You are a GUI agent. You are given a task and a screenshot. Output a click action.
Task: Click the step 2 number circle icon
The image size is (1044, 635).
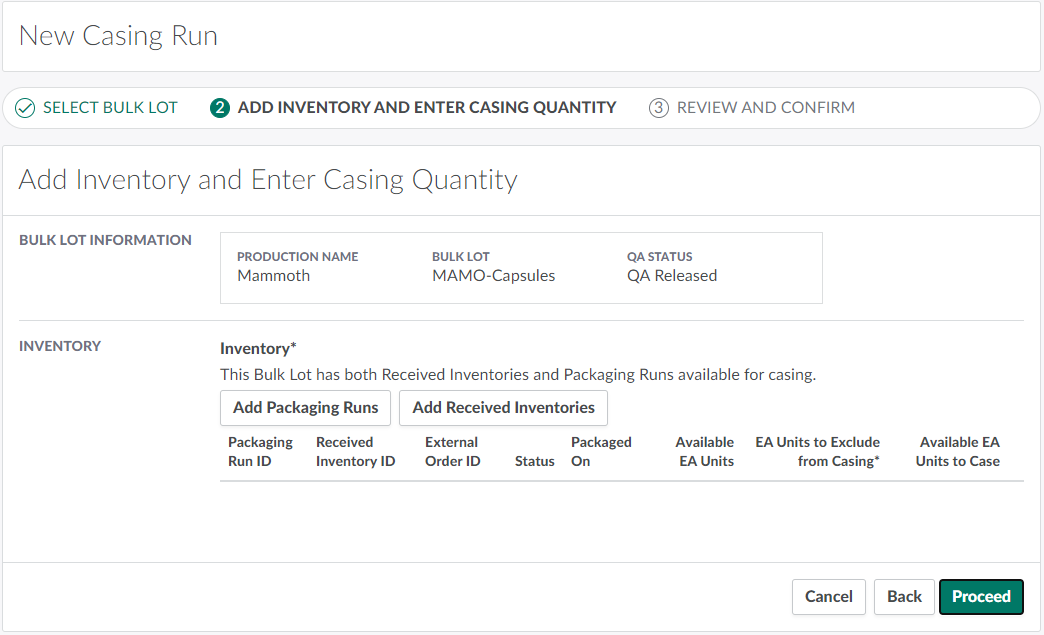(x=220, y=108)
